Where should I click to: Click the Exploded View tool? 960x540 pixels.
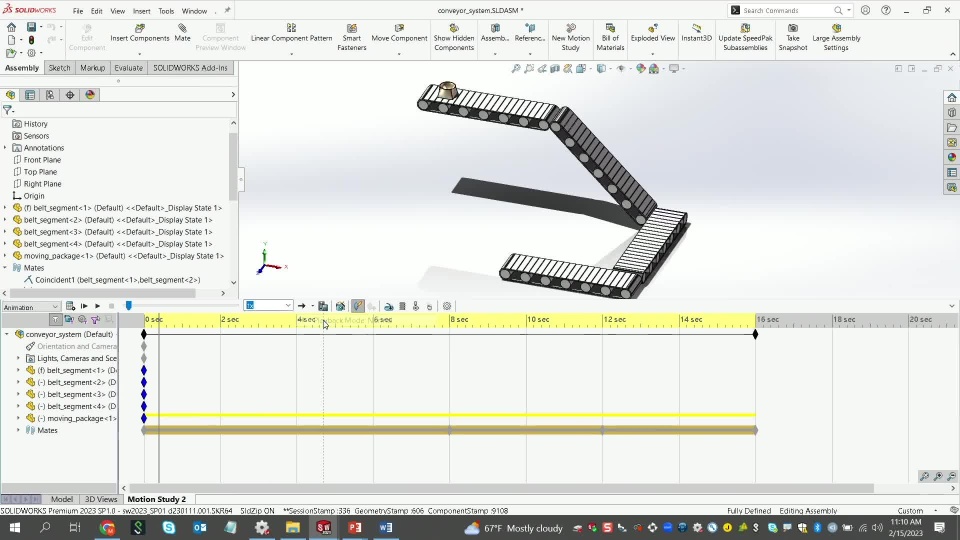pos(653,33)
